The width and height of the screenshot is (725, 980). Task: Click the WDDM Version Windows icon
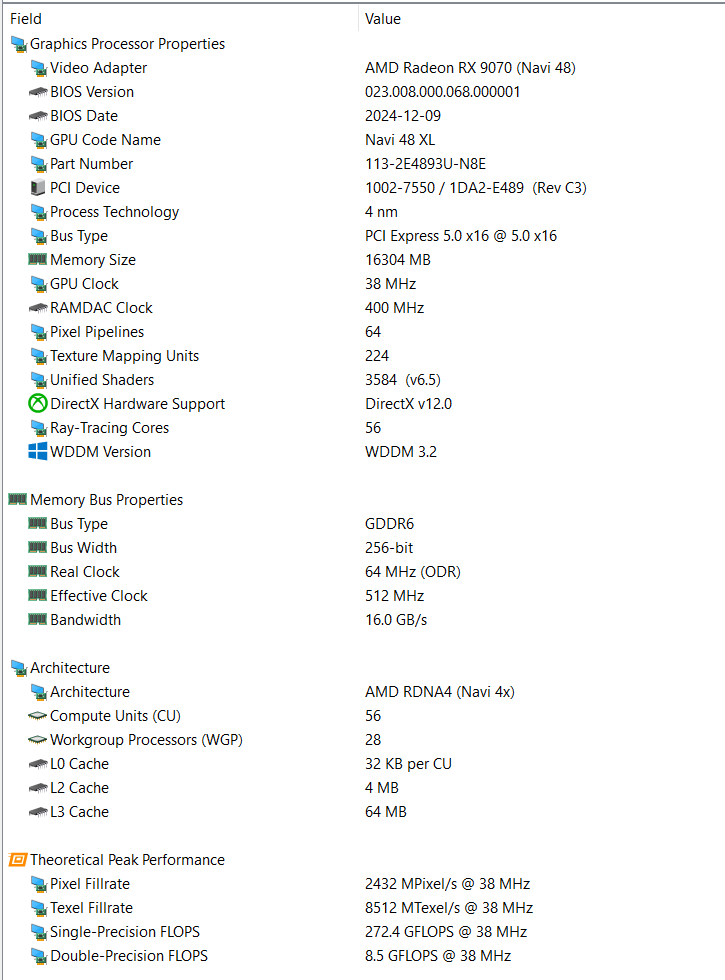point(38,451)
